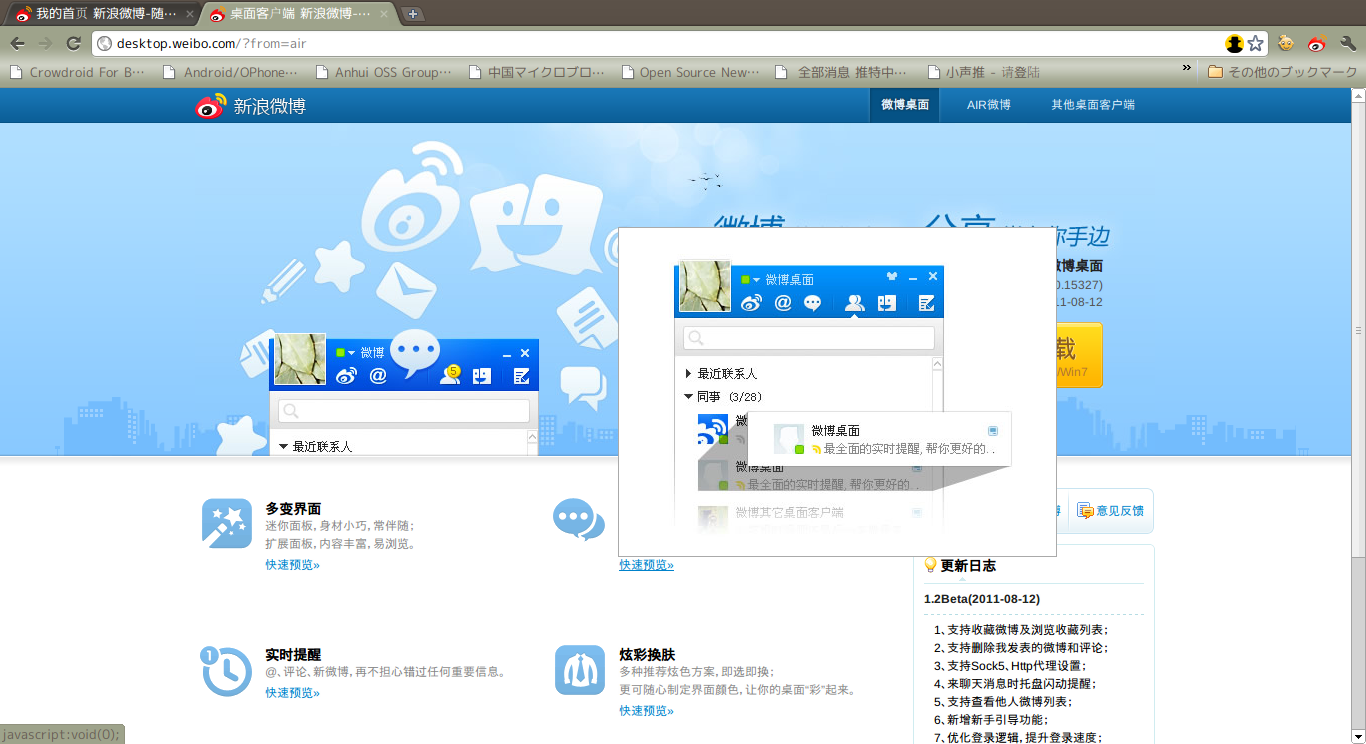Click contacts icon with badge 5
1366x744 pixels.
click(x=449, y=375)
